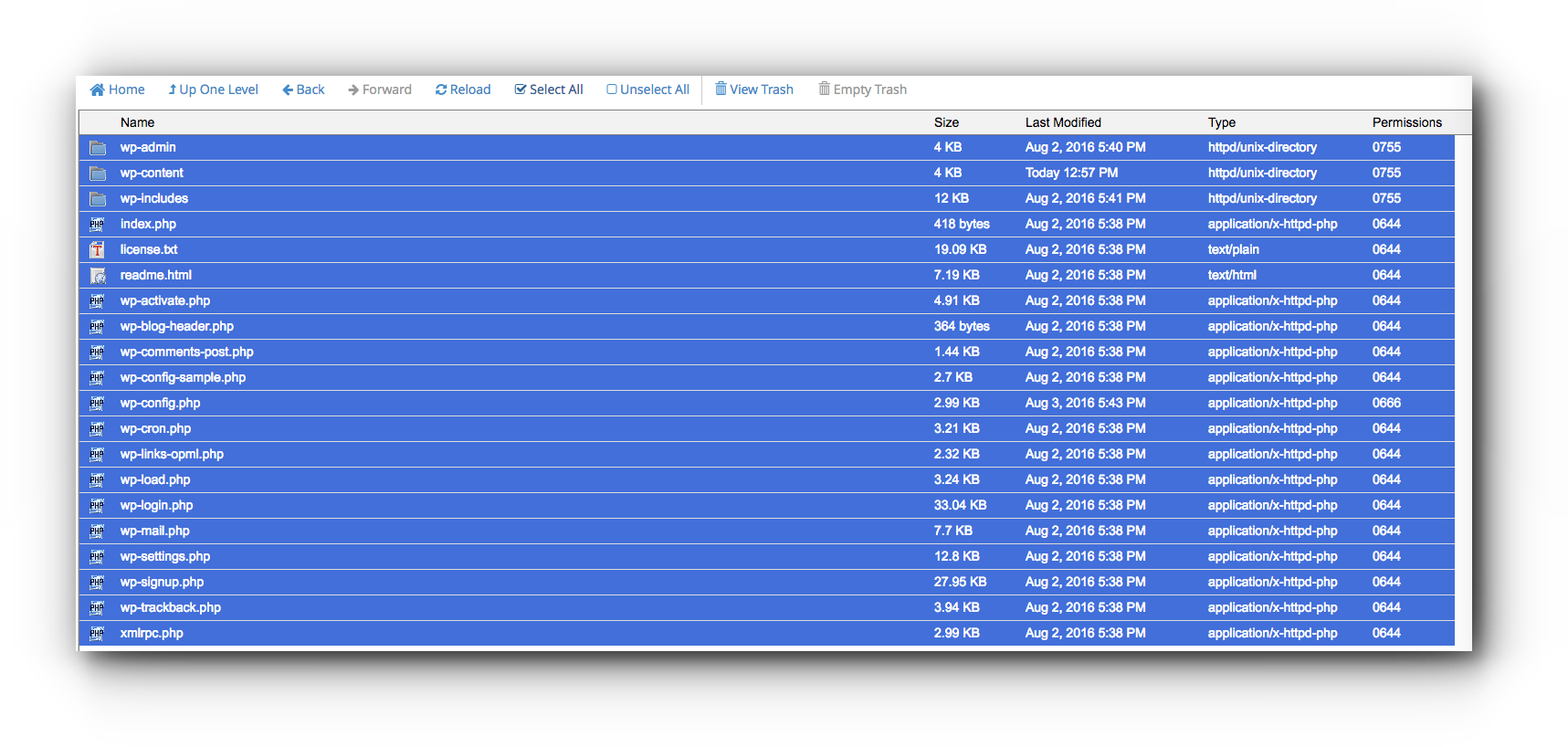Click the Back navigation button

[303, 89]
